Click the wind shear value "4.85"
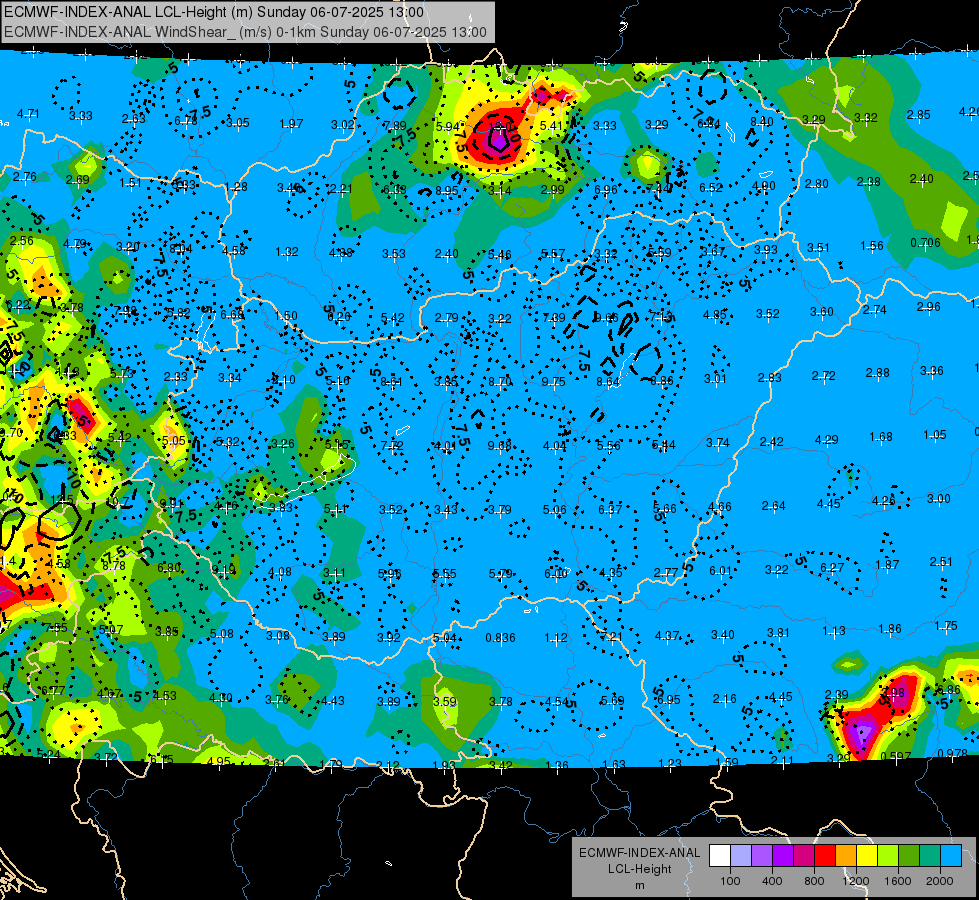979x900 pixels. point(714,315)
